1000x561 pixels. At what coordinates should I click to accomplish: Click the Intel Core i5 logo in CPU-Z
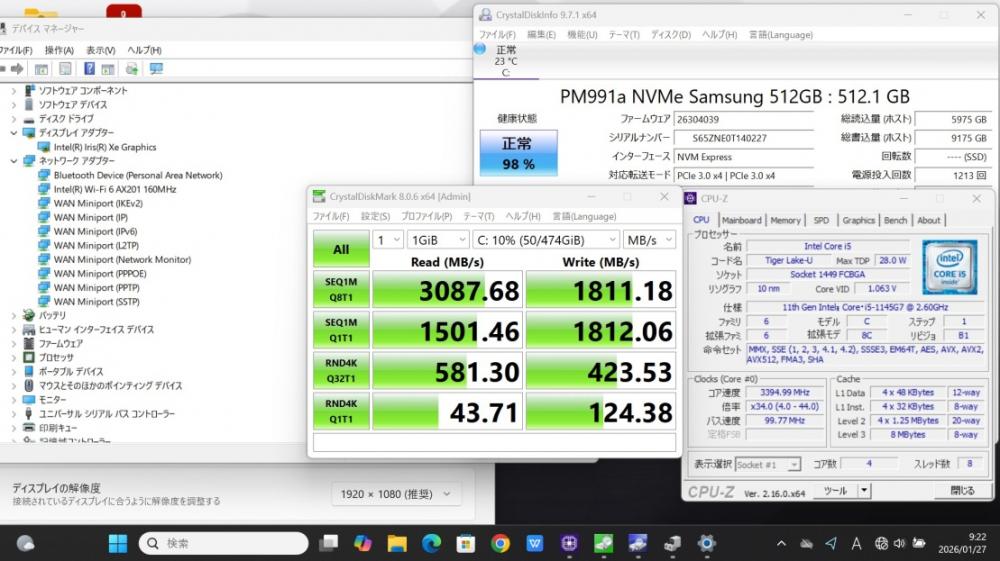[948, 266]
